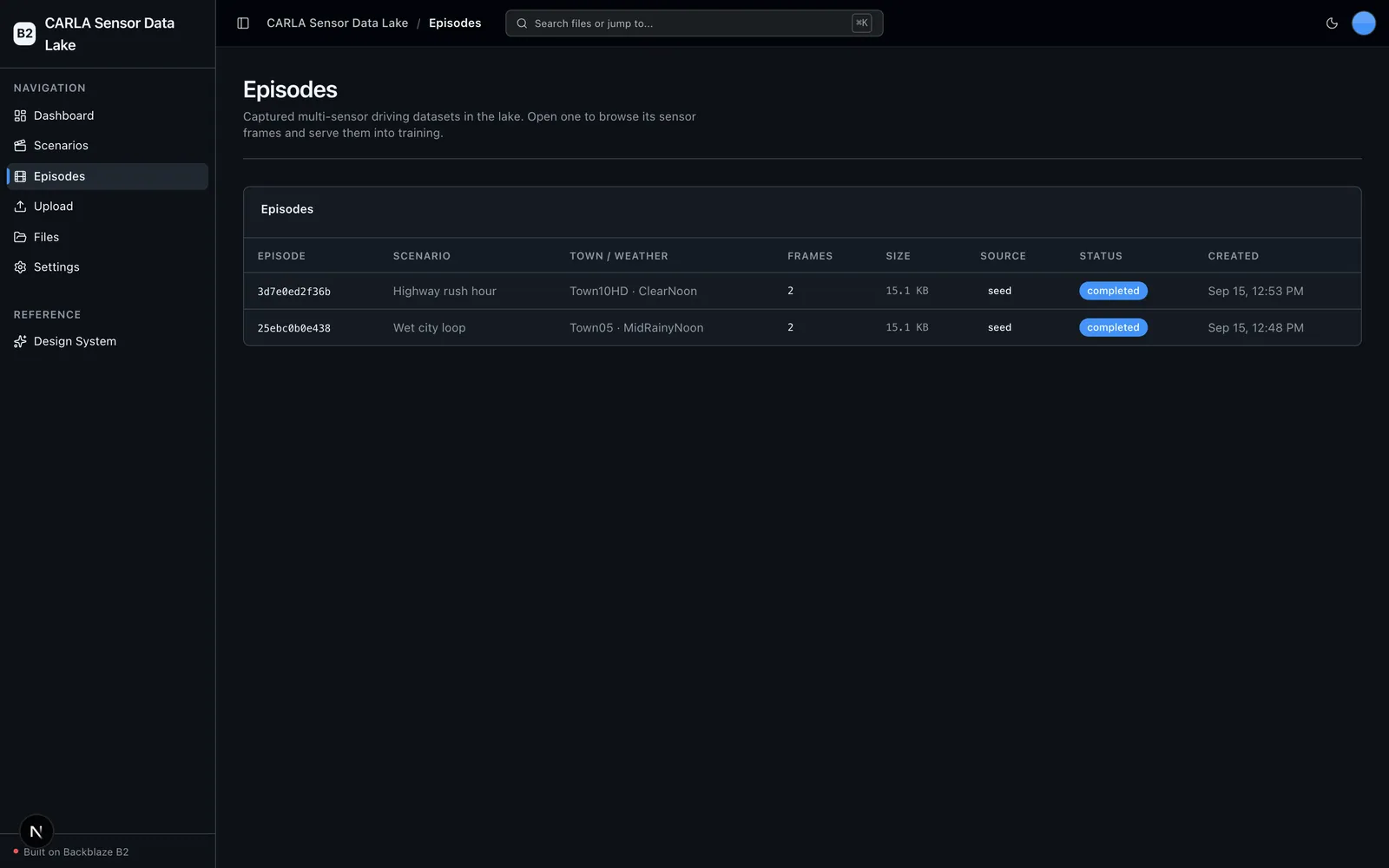The height and width of the screenshot is (868, 1389).
Task: Click the Upload arrow icon
Action: pyautogui.click(x=20, y=207)
